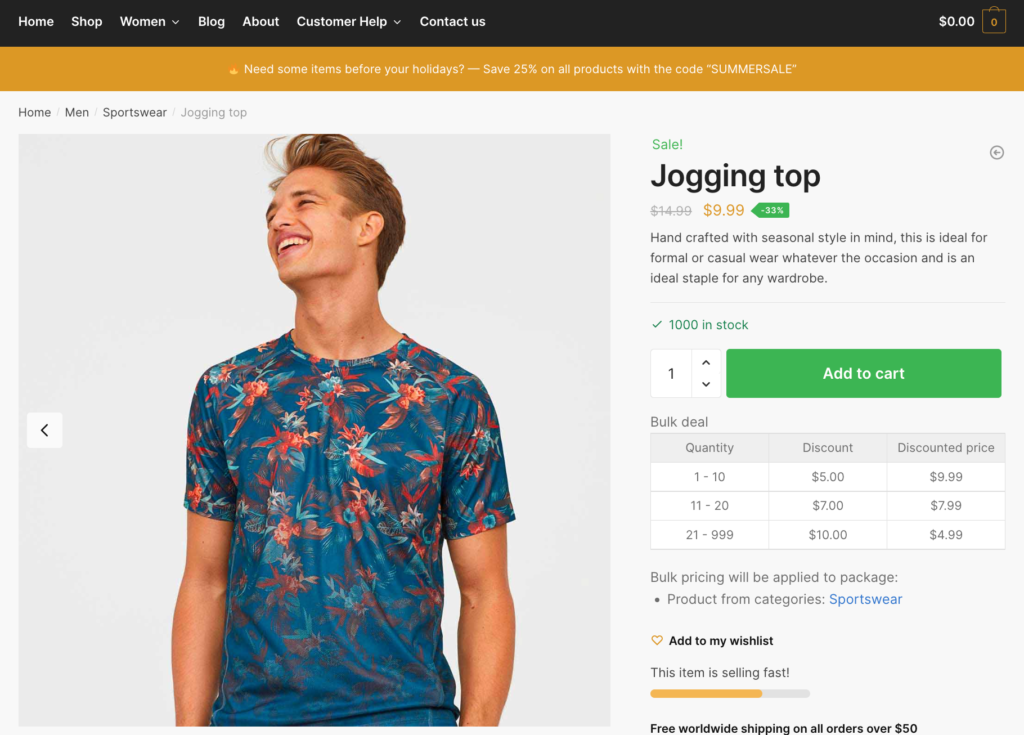This screenshot has height=735, width=1024.
Task: Open the Sportswear breadcrumb dropdown path
Action: pyautogui.click(x=134, y=112)
